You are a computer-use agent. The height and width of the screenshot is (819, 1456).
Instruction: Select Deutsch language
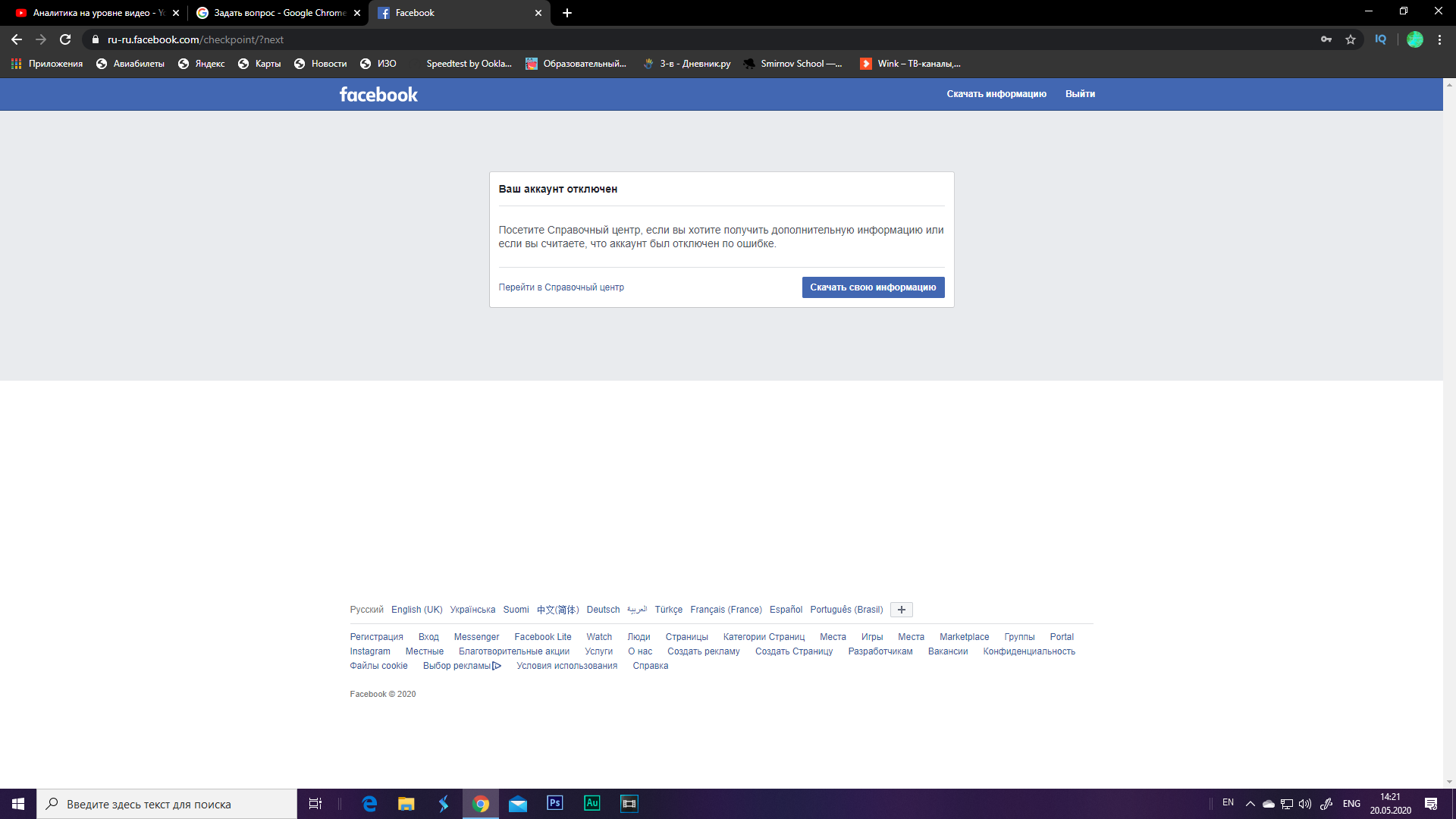[603, 610]
